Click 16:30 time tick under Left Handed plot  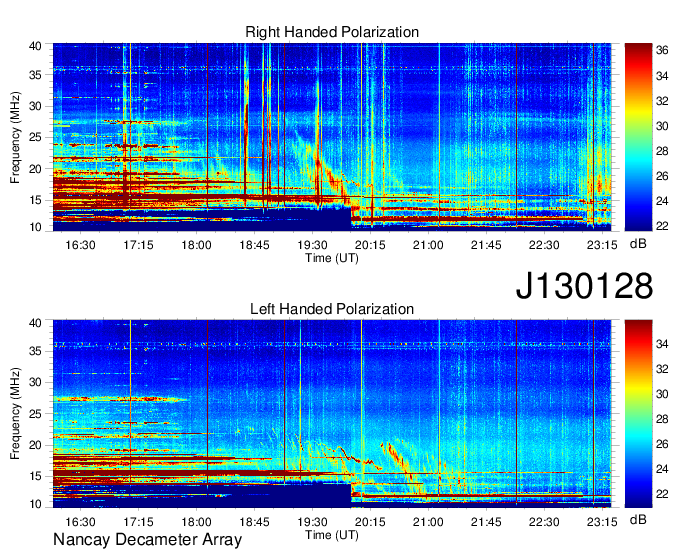(x=80, y=522)
